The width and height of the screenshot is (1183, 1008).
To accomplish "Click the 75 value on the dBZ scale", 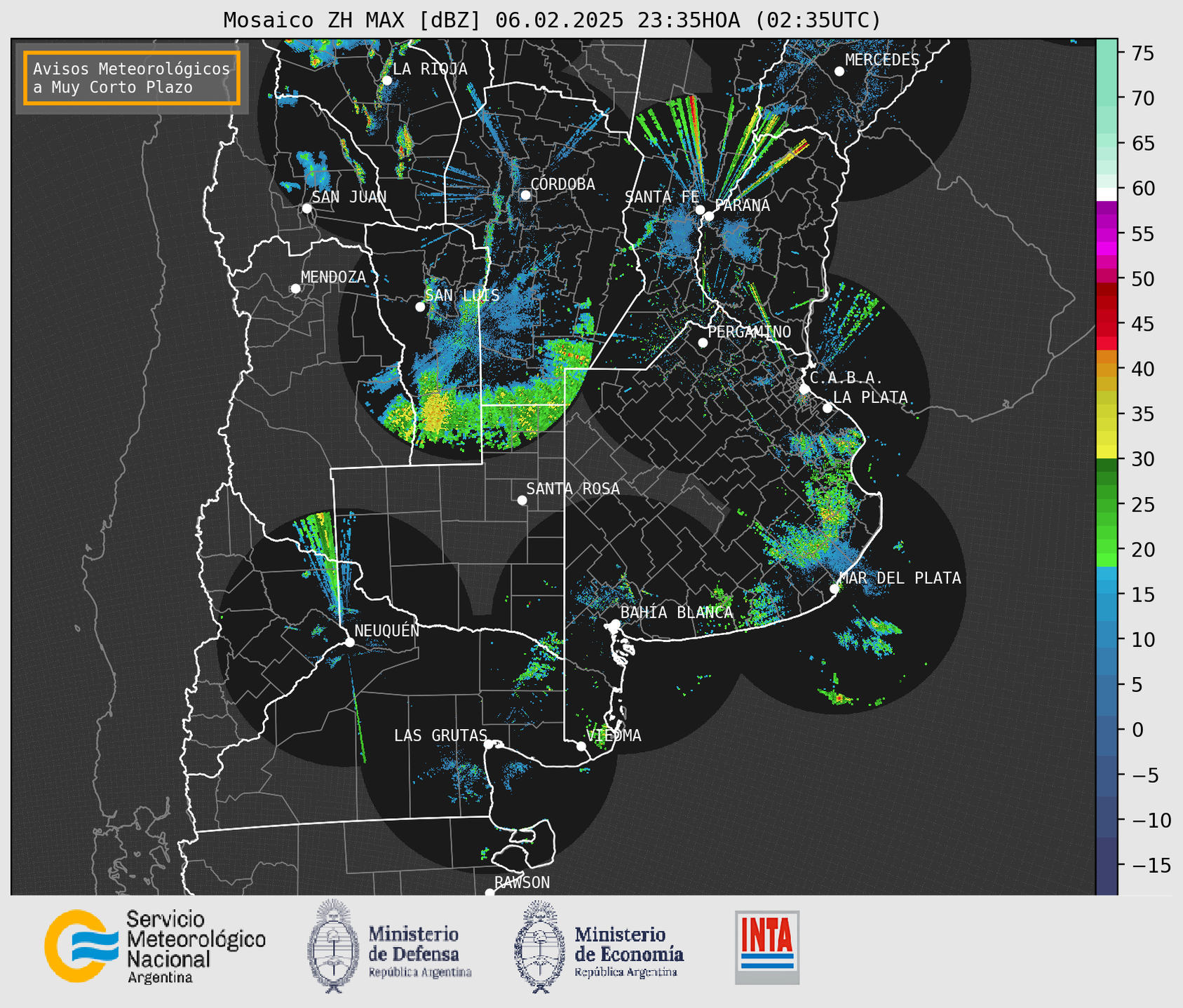I will click(x=1142, y=53).
